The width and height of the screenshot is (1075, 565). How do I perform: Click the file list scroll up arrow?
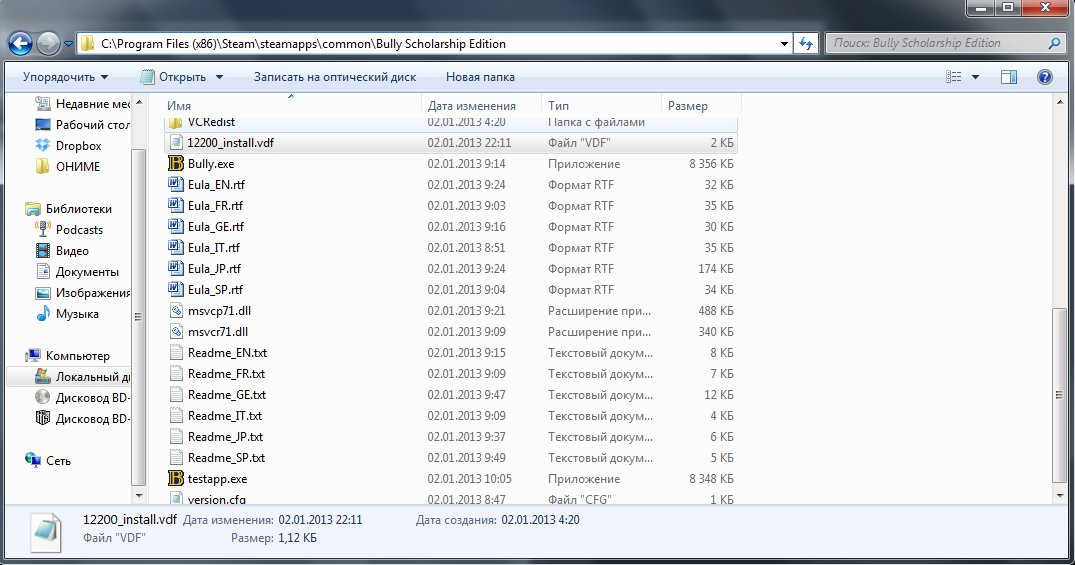(1061, 103)
